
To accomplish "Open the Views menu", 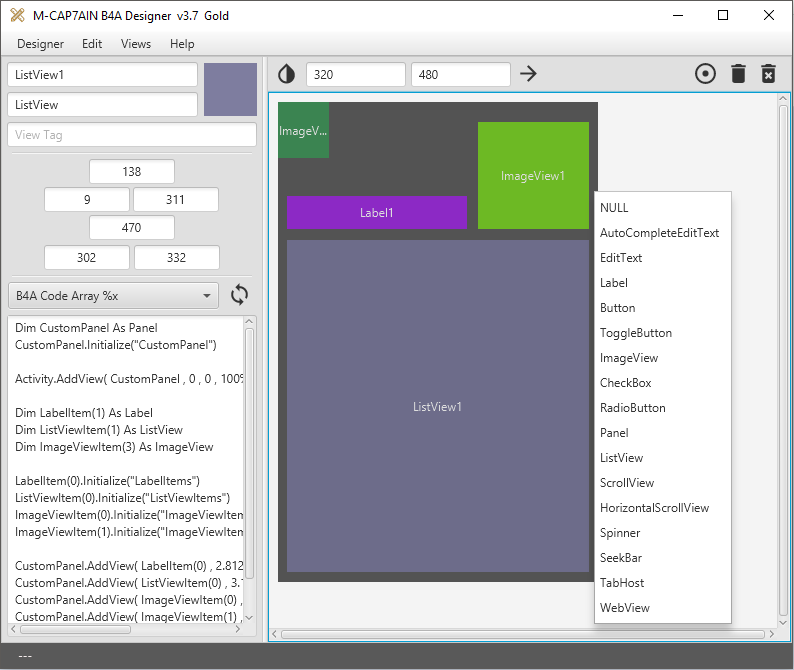I will pos(136,44).
